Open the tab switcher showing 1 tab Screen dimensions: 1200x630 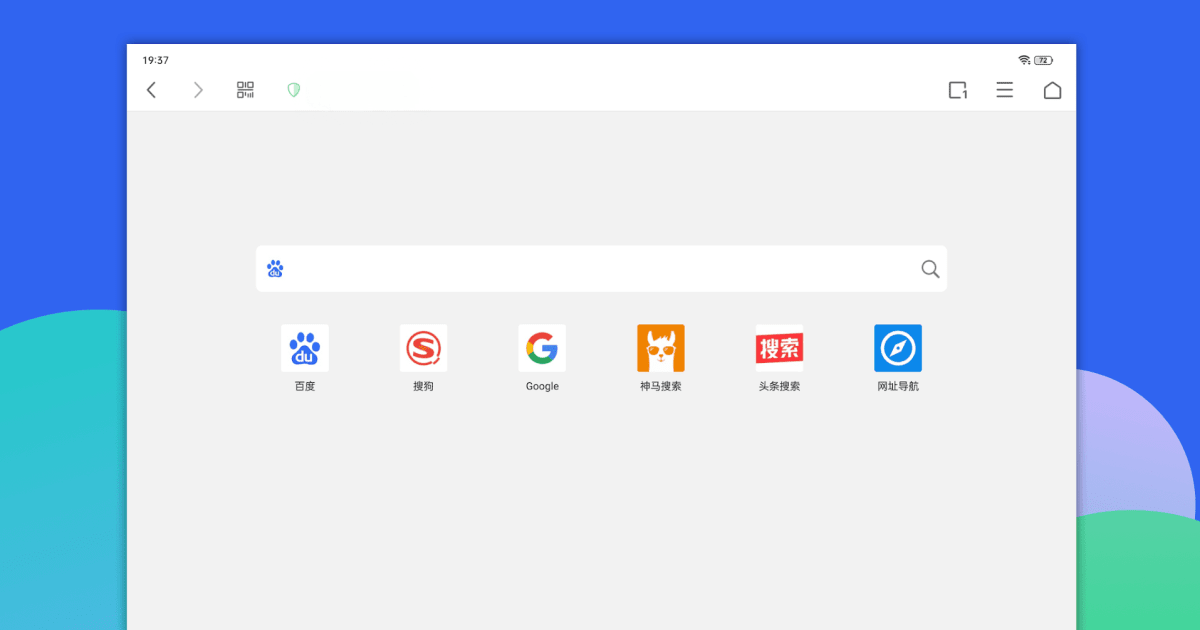[957, 89]
